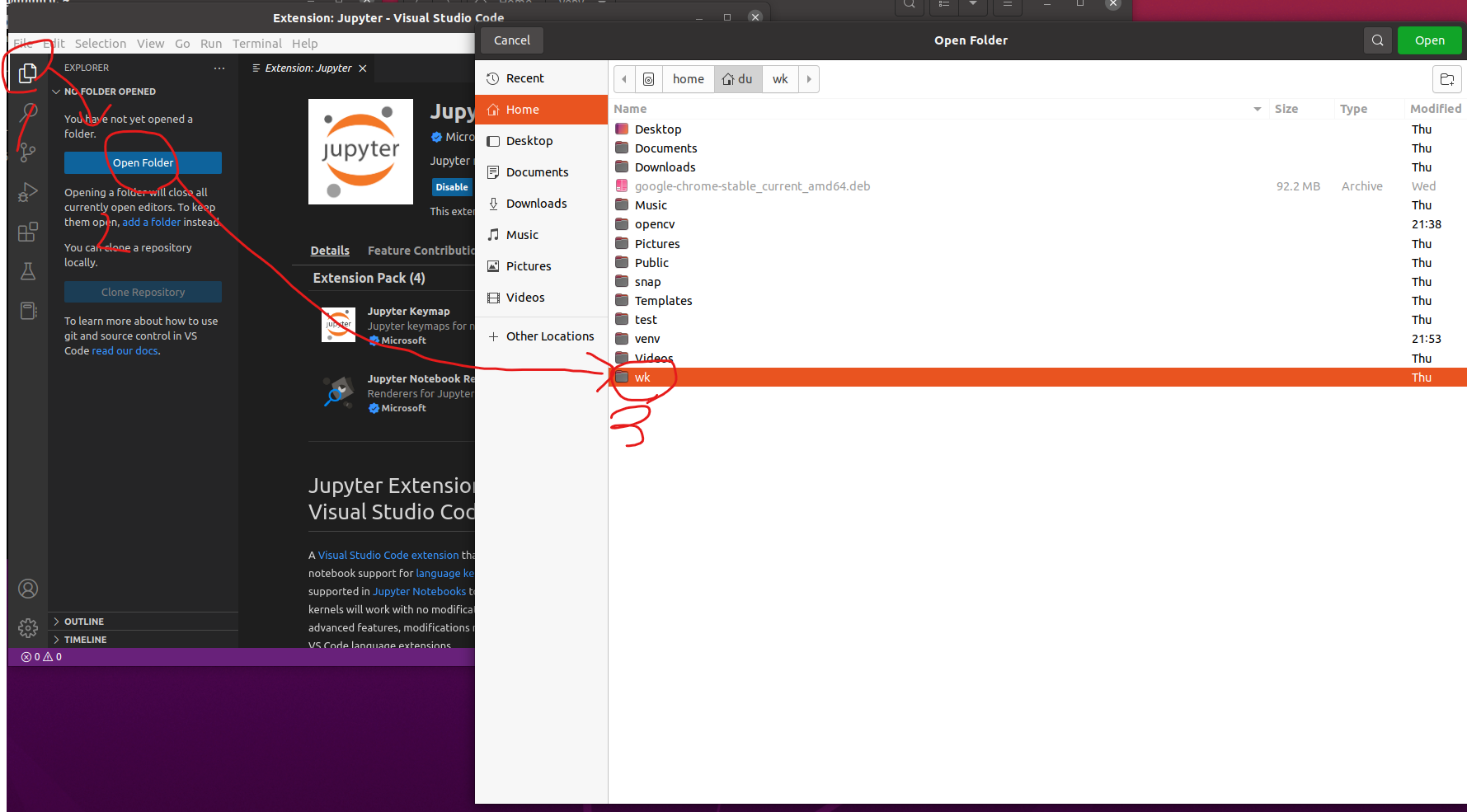The height and width of the screenshot is (812, 1467).
Task: Select Recent in the dialog sidebar
Action: coord(541,78)
